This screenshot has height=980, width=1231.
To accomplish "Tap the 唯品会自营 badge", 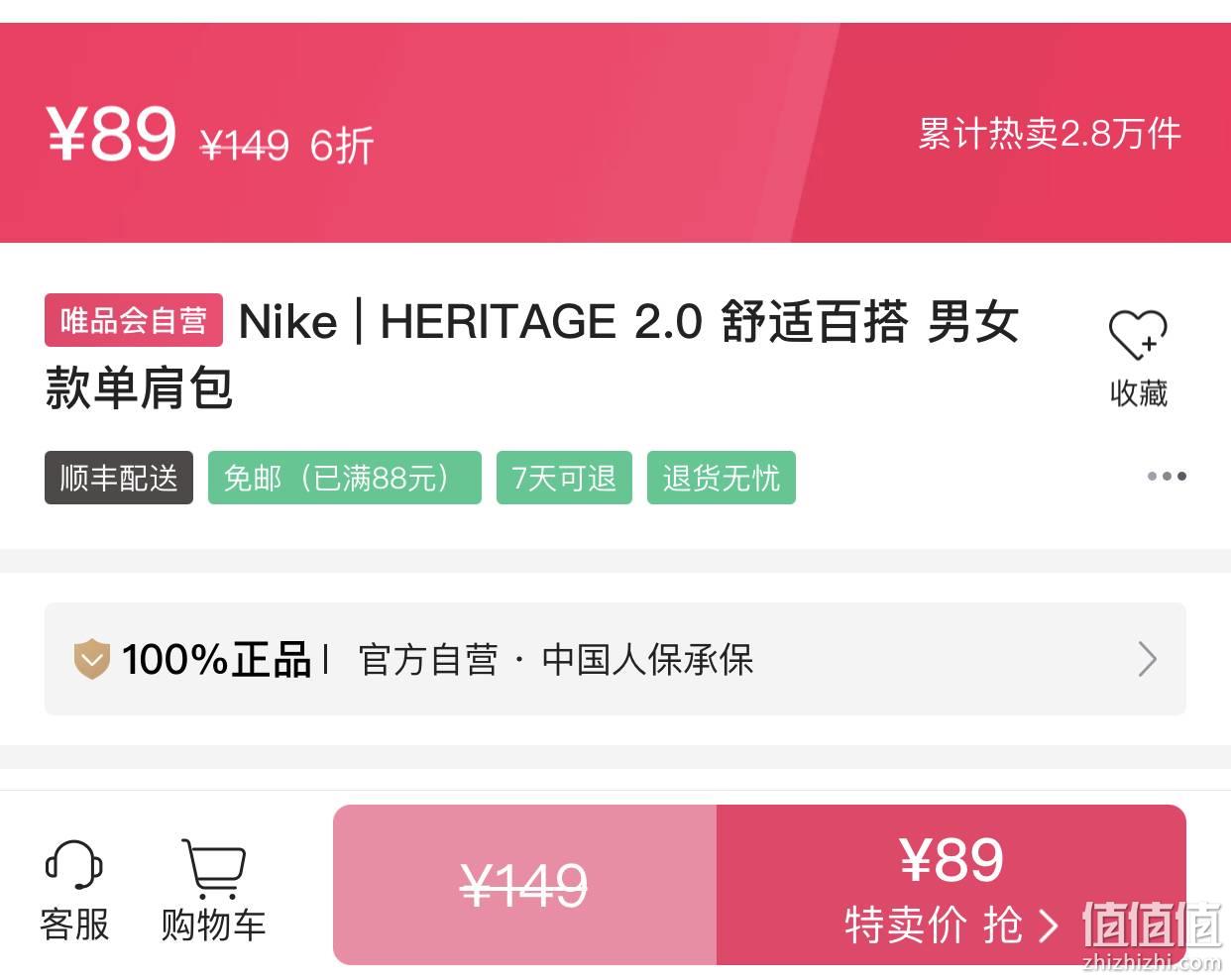I will (134, 320).
